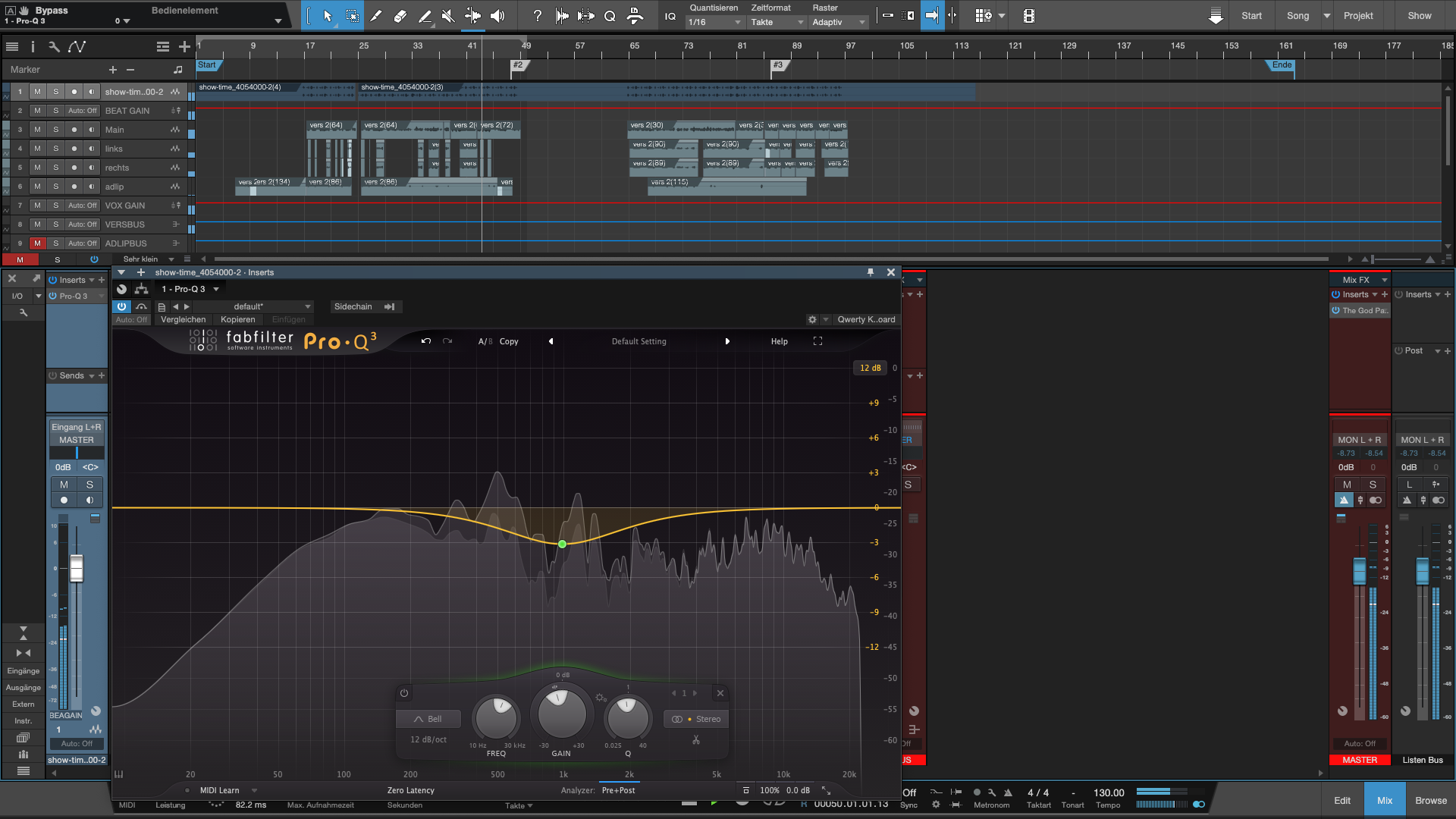The width and height of the screenshot is (1456, 819).
Task: Open the Bell filter shape dropdown
Action: 428,719
